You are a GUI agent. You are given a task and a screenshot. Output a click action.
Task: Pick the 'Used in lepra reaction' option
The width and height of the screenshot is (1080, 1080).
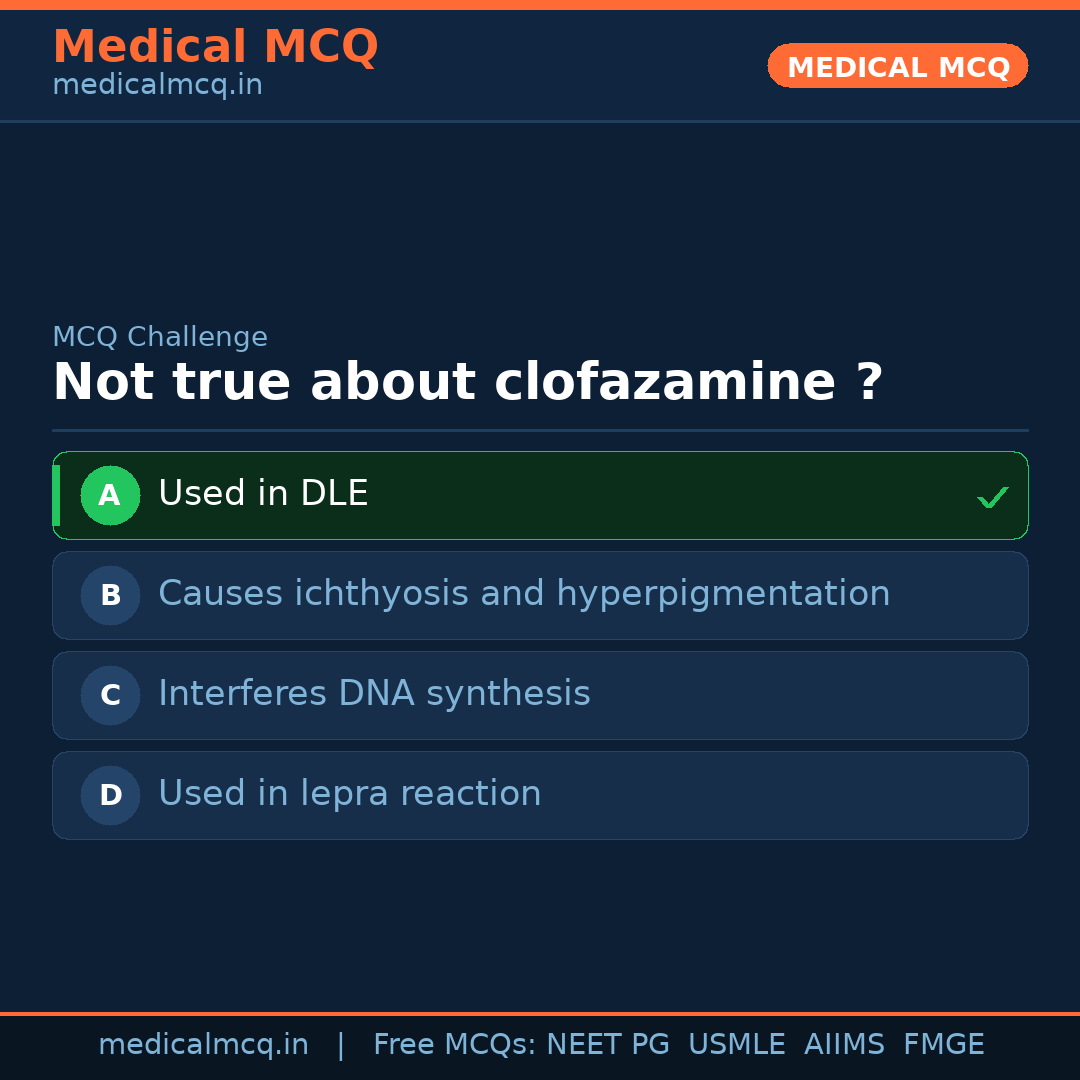pyautogui.click(x=349, y=794)
